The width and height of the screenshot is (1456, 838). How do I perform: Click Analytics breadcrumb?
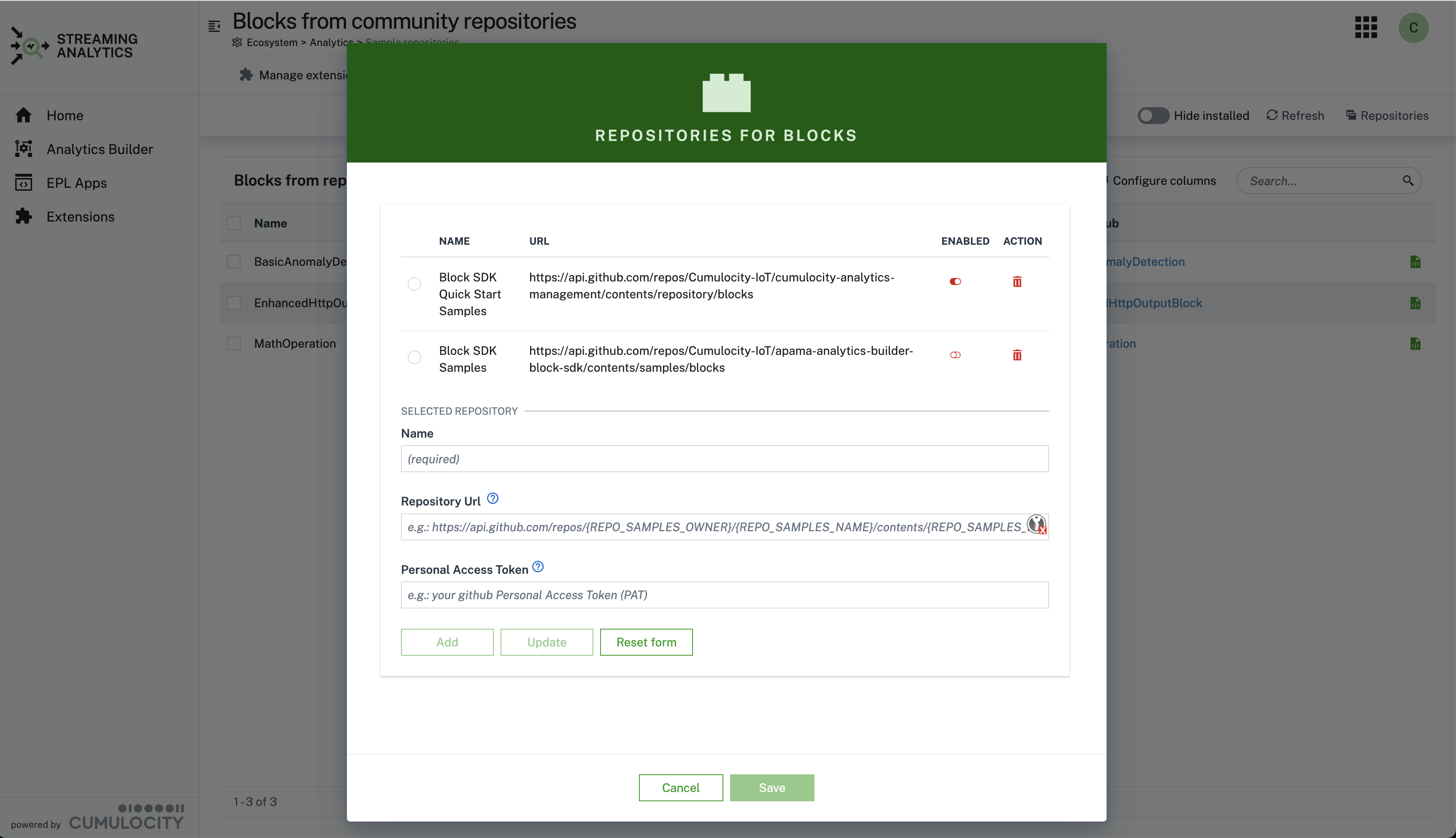(331, 42)
